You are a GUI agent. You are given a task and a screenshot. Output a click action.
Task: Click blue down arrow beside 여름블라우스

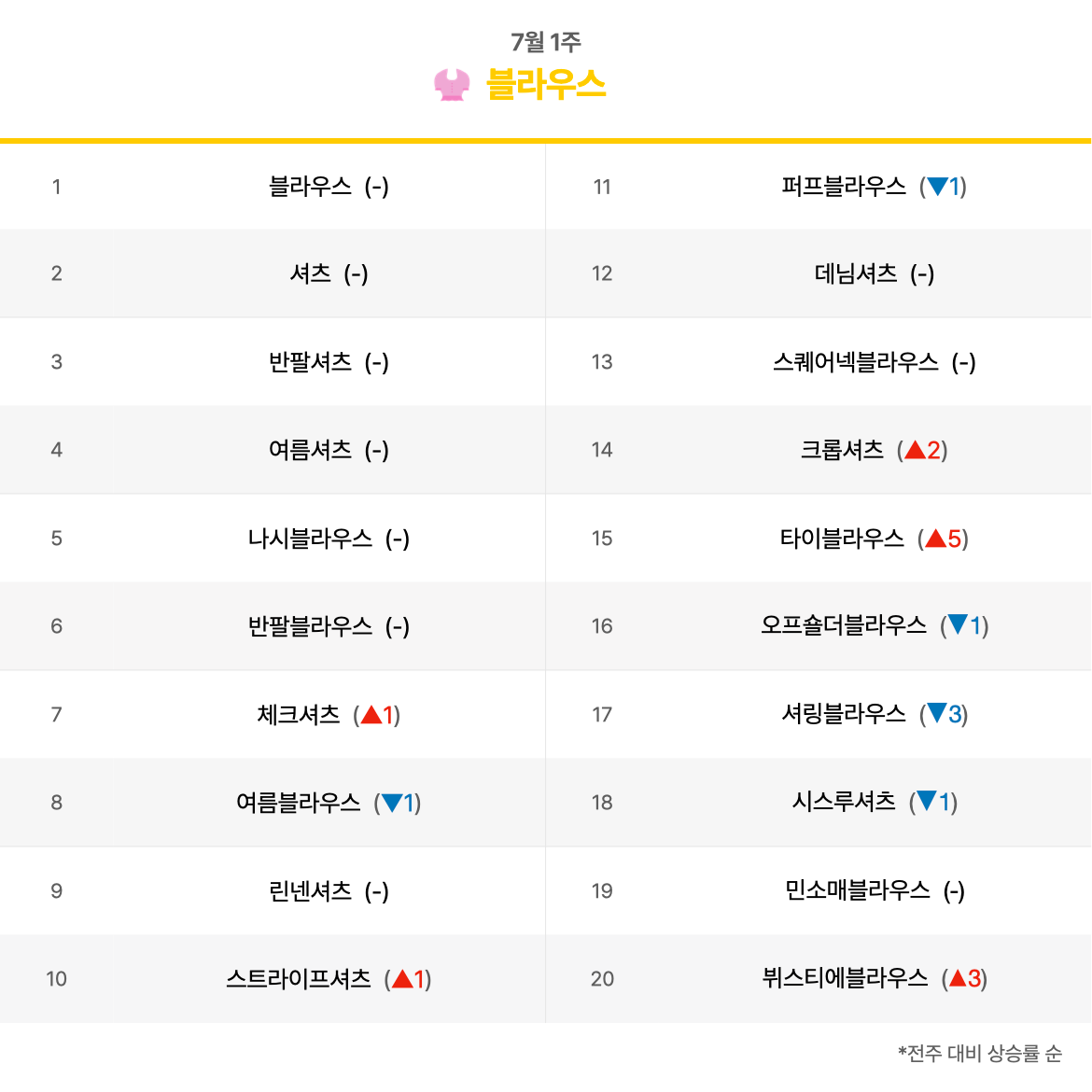(x=392, y=803)
